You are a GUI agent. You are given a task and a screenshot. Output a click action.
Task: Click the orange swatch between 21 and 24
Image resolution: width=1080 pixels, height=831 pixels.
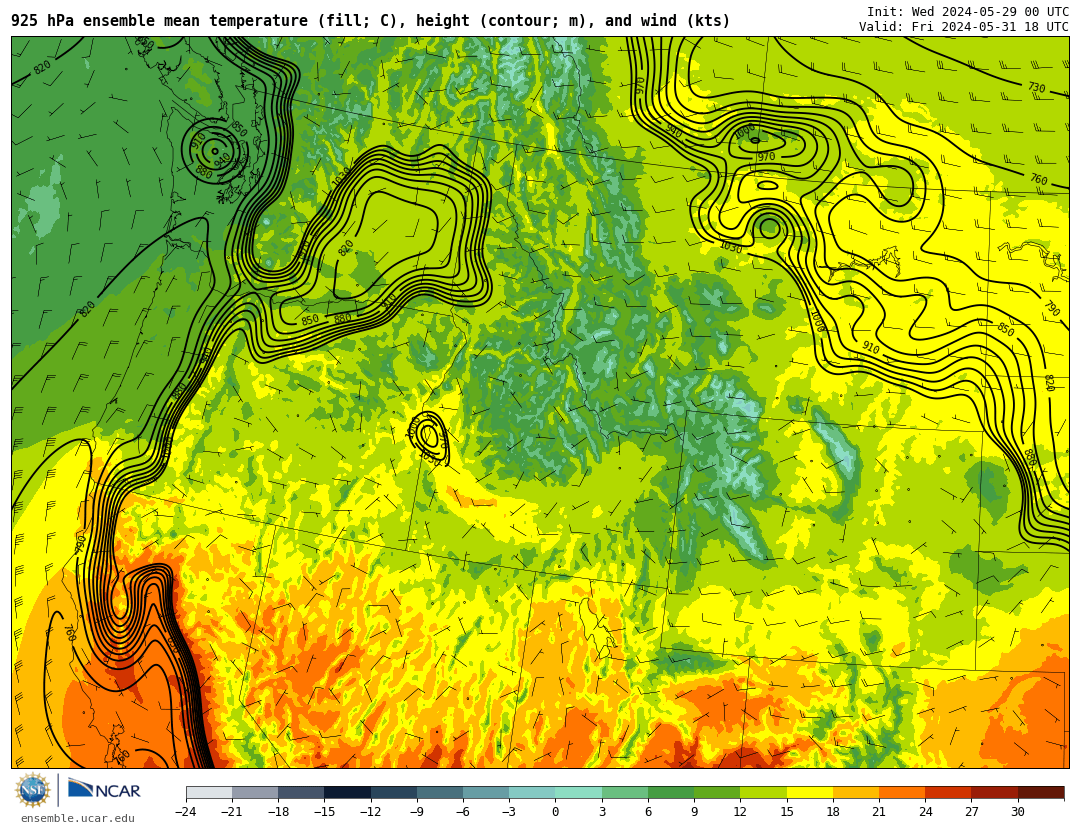[902, 792]
